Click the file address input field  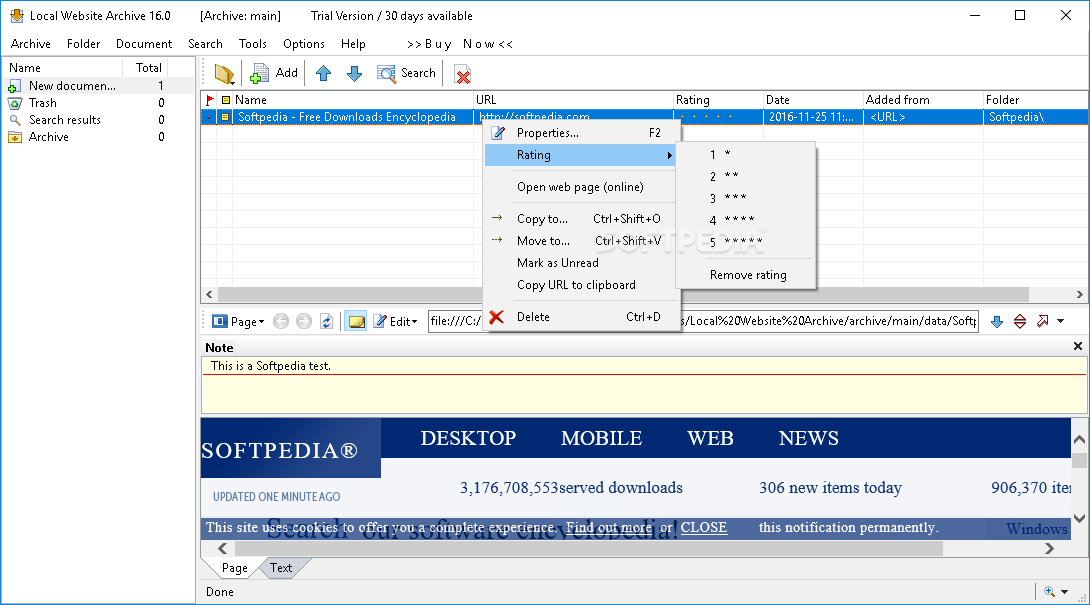tap(703, 321)
